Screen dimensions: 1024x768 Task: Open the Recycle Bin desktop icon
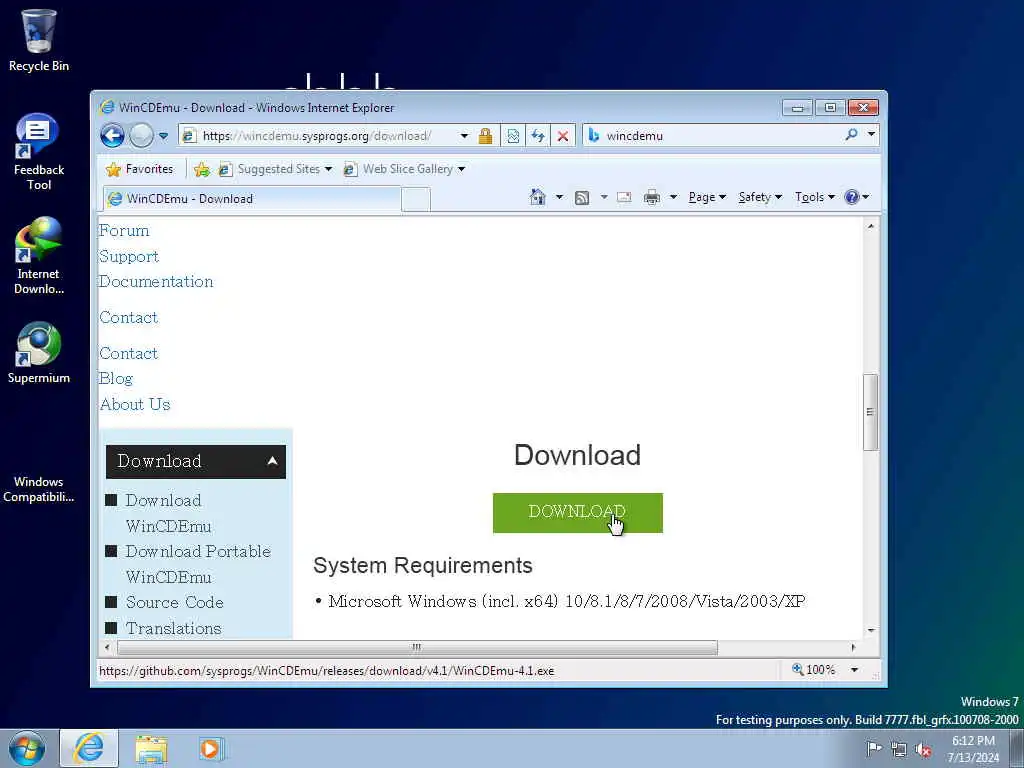[x=39, y=40]
